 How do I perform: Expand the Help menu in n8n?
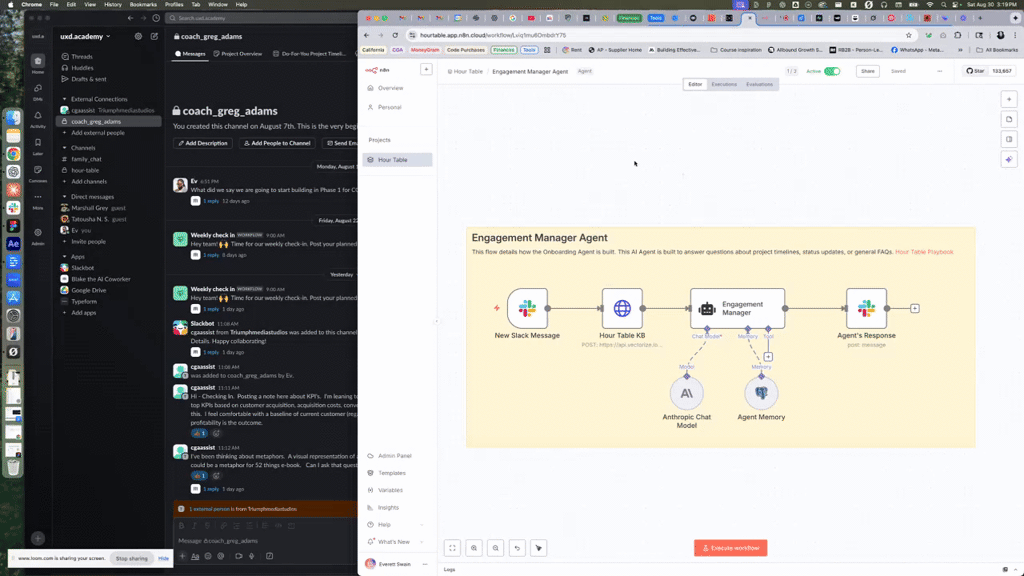396,524
